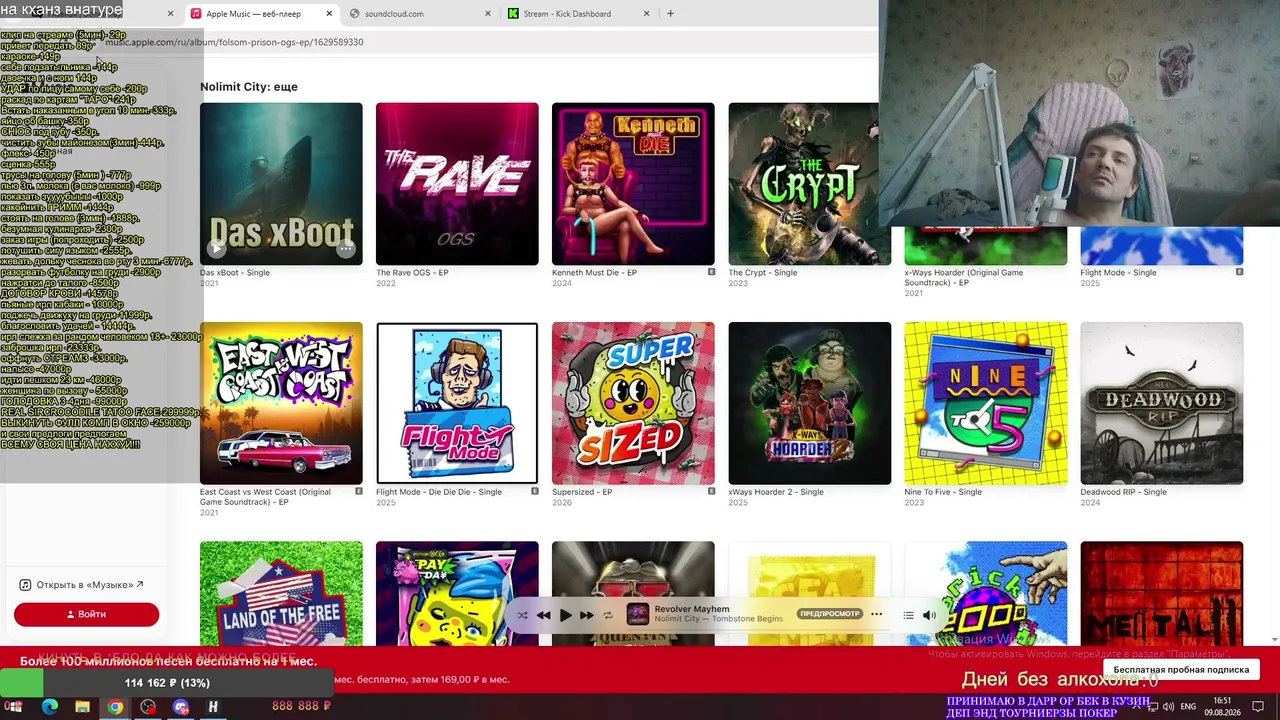Open The Crypt album cover

click(x=809, y=184)
